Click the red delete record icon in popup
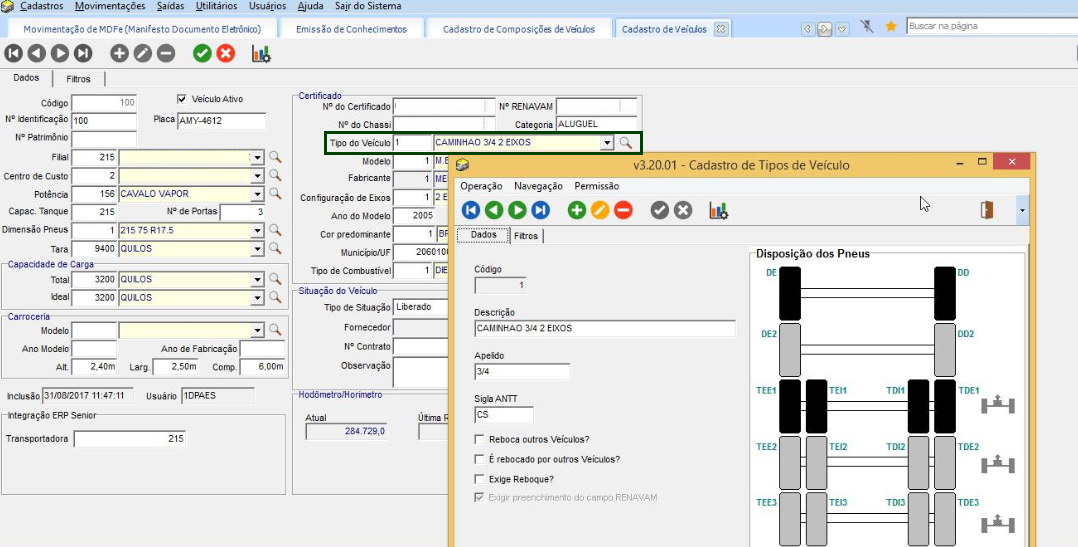Viewport: 1078px width, 547px height. pyautogui.click(x=623, y=210)
